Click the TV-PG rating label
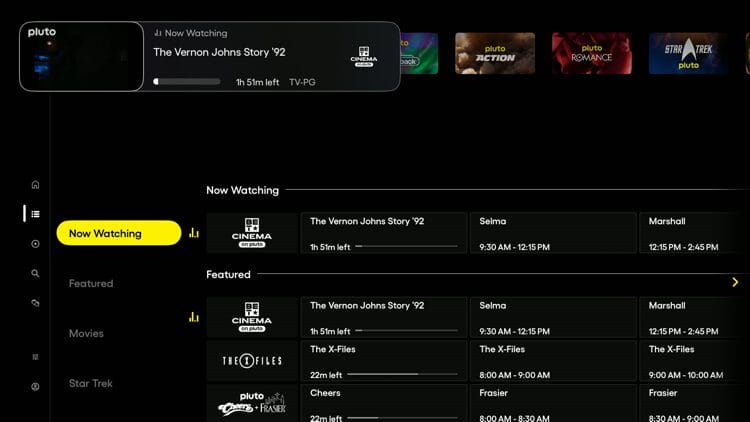The image size is (750, 422). pos(302,82)
